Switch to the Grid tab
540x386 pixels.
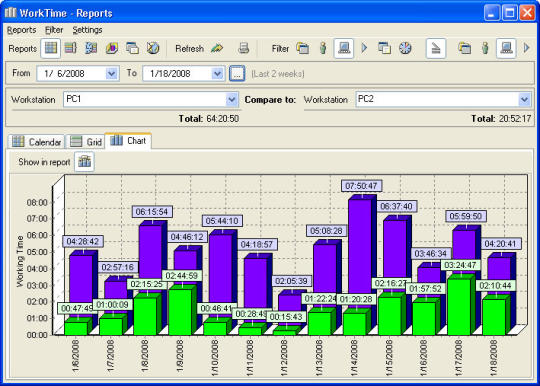click(86, 142)
